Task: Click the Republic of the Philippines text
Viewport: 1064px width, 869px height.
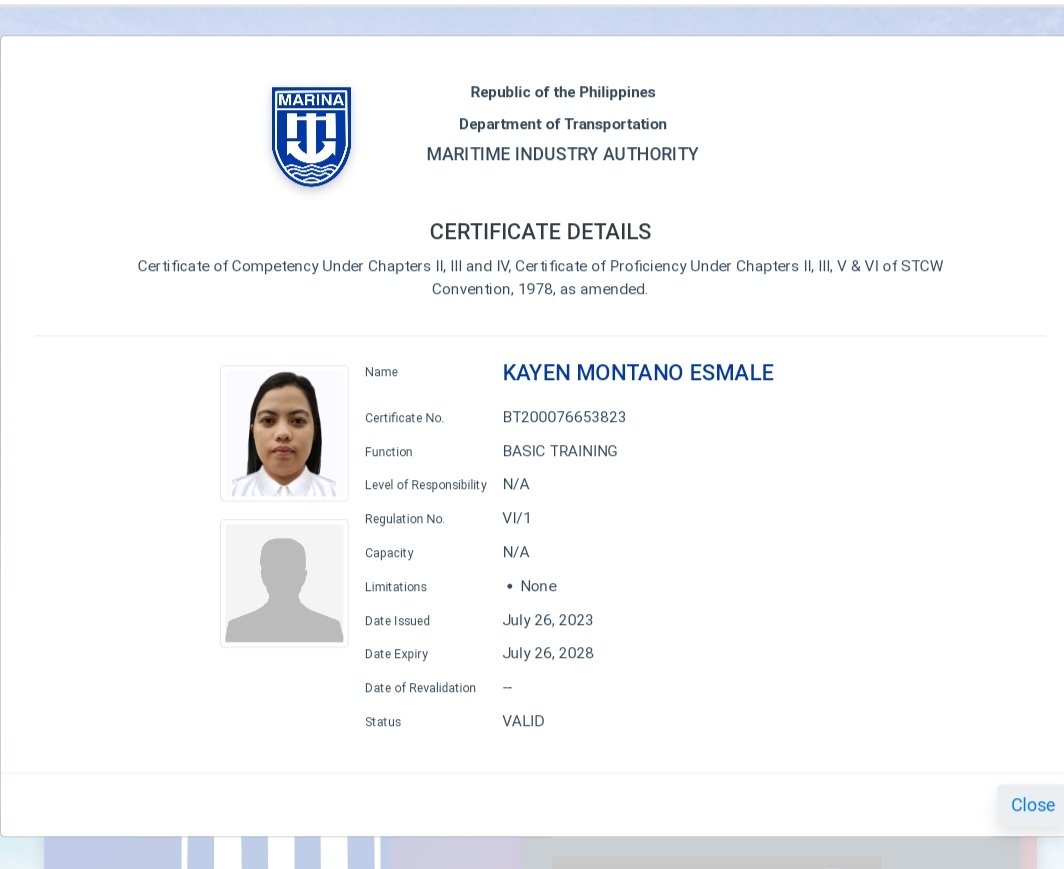Action: 562,92
